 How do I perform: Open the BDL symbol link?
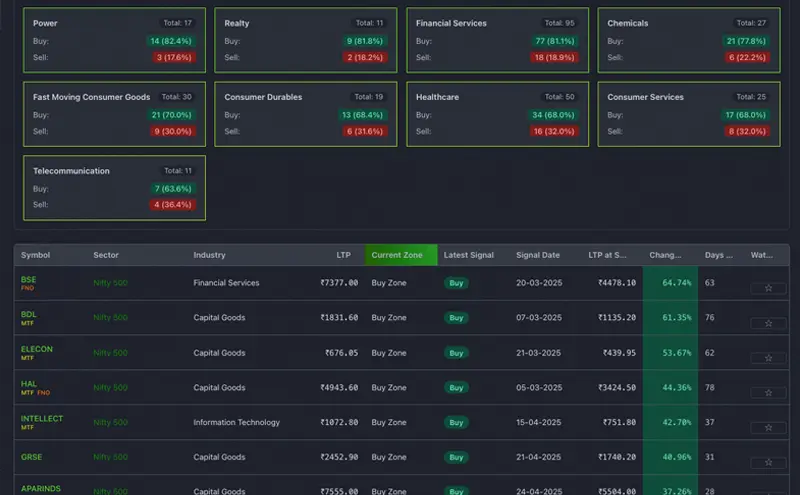point(29,314)
